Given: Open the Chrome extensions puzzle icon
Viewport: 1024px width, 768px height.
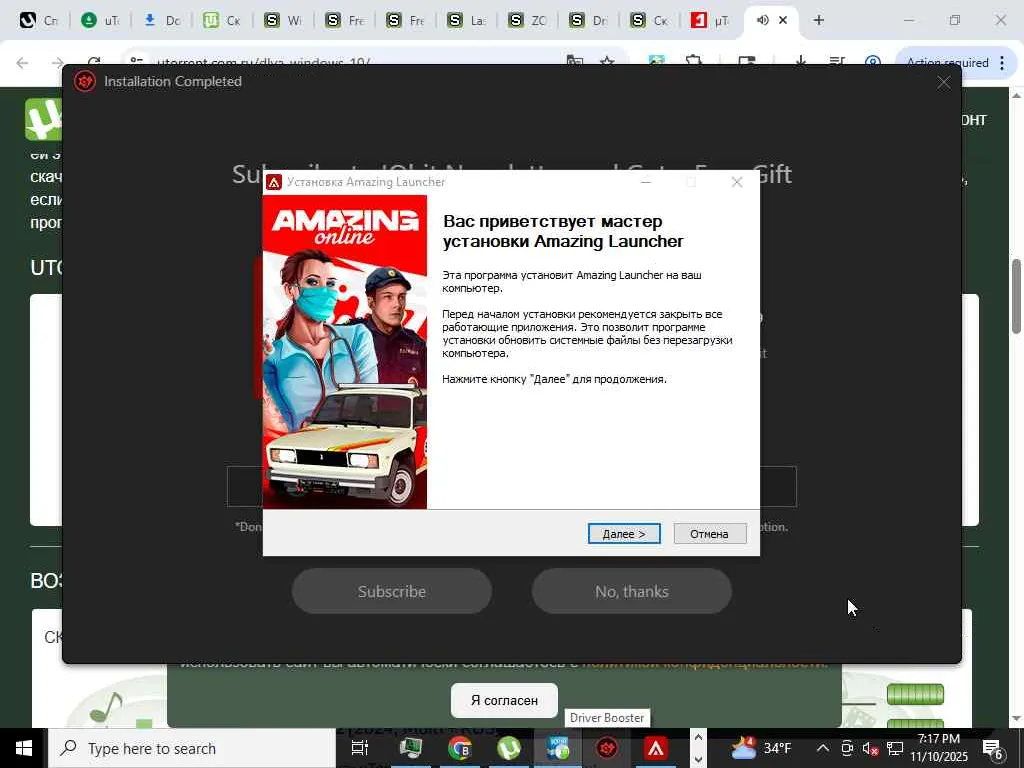Looking at the screenshot, I should coord(694,63).
